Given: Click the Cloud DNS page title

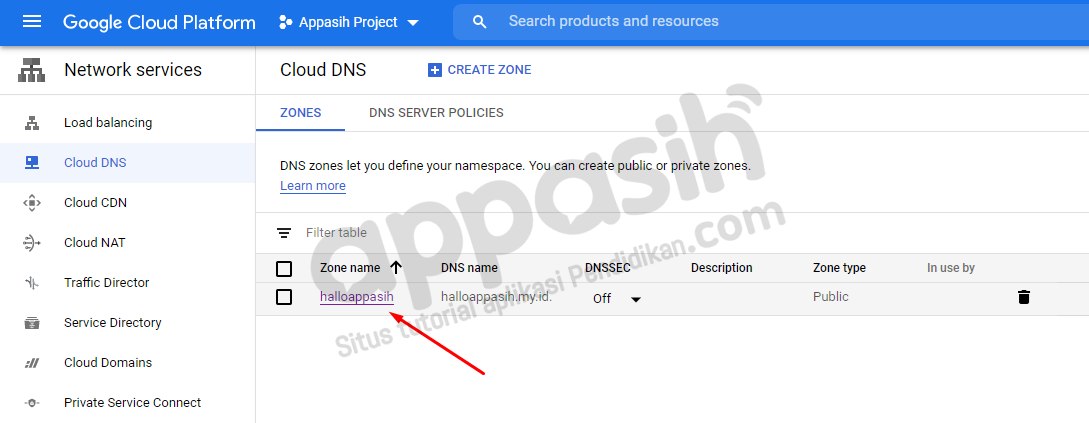Looking at the screenshot, I should (x=323, y=70).
